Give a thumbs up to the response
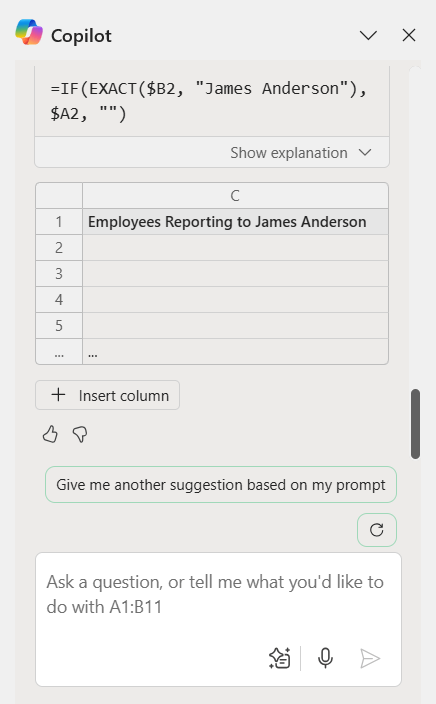The height and width of the screenshot is (704, 436). [x=50, y=434]
